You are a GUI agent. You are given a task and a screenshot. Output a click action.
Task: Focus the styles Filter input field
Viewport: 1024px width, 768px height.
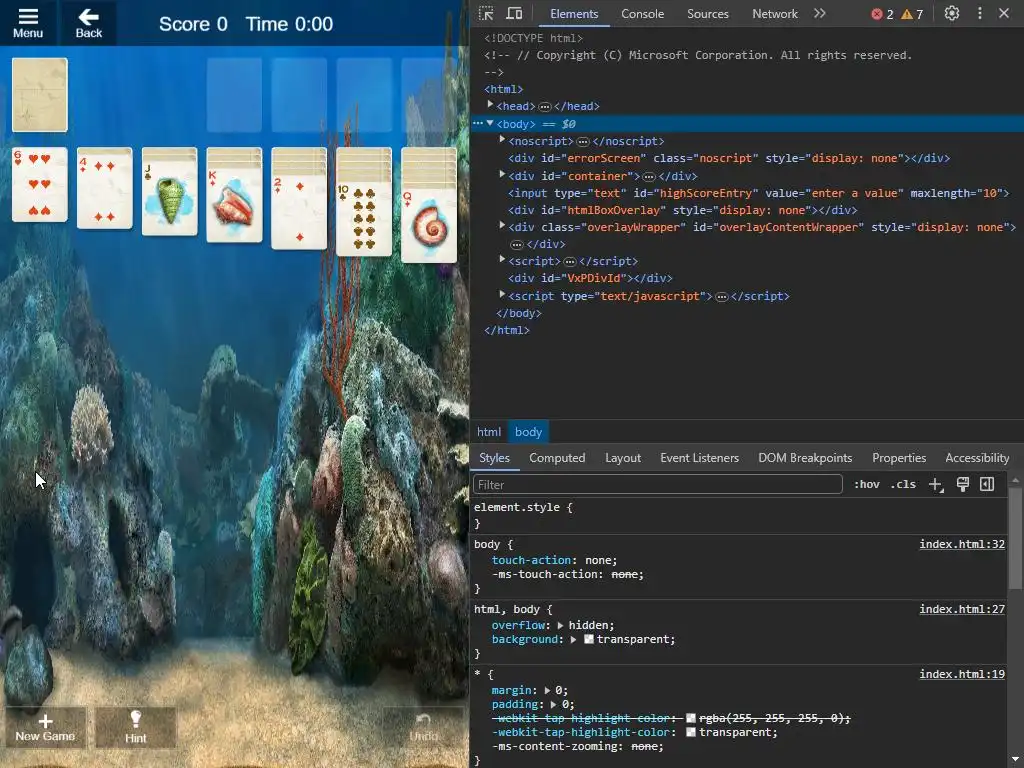click(657, 485)
